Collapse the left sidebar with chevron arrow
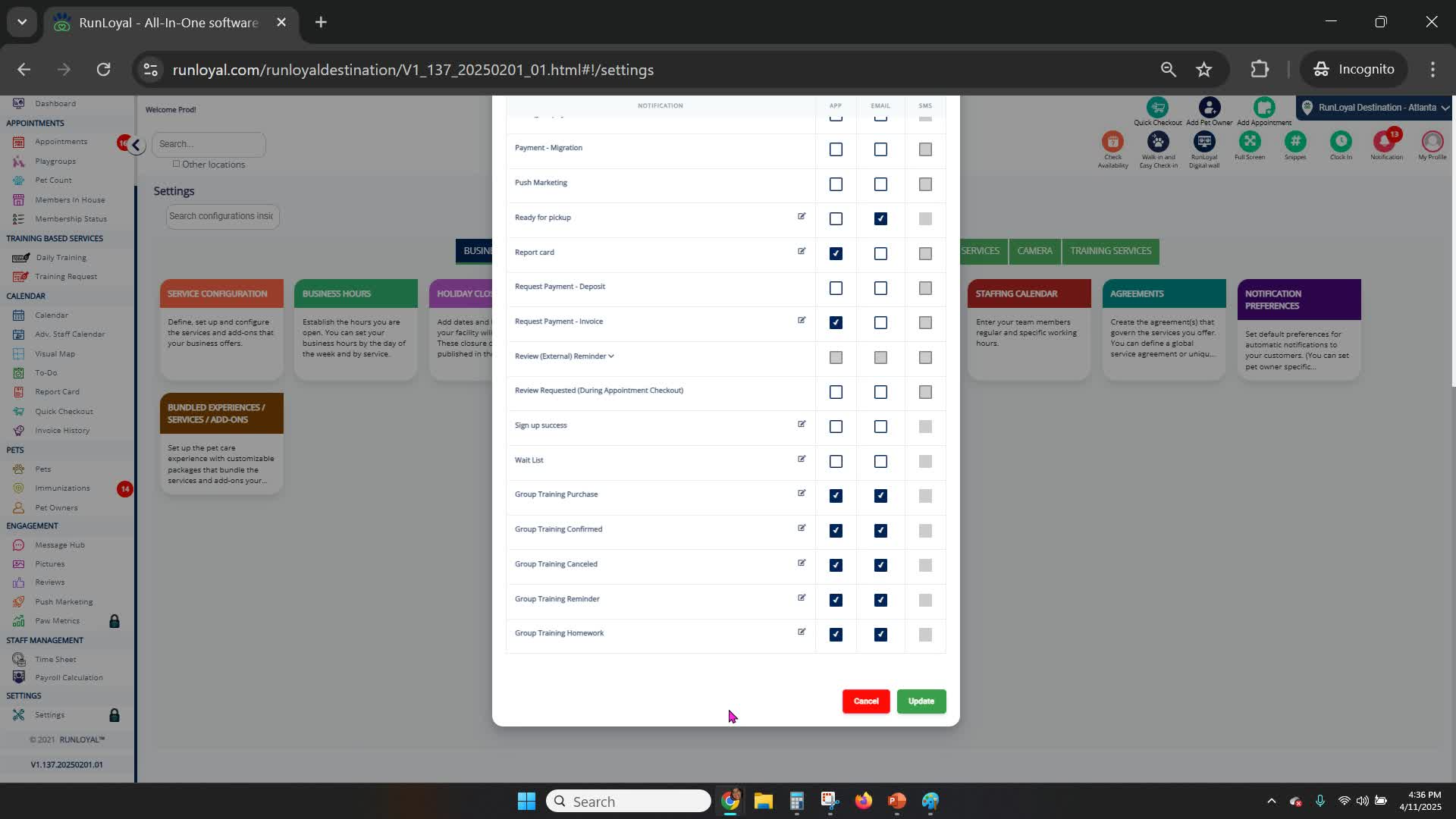The height and width of the screenshot is (819, 1456). [136, 145]
